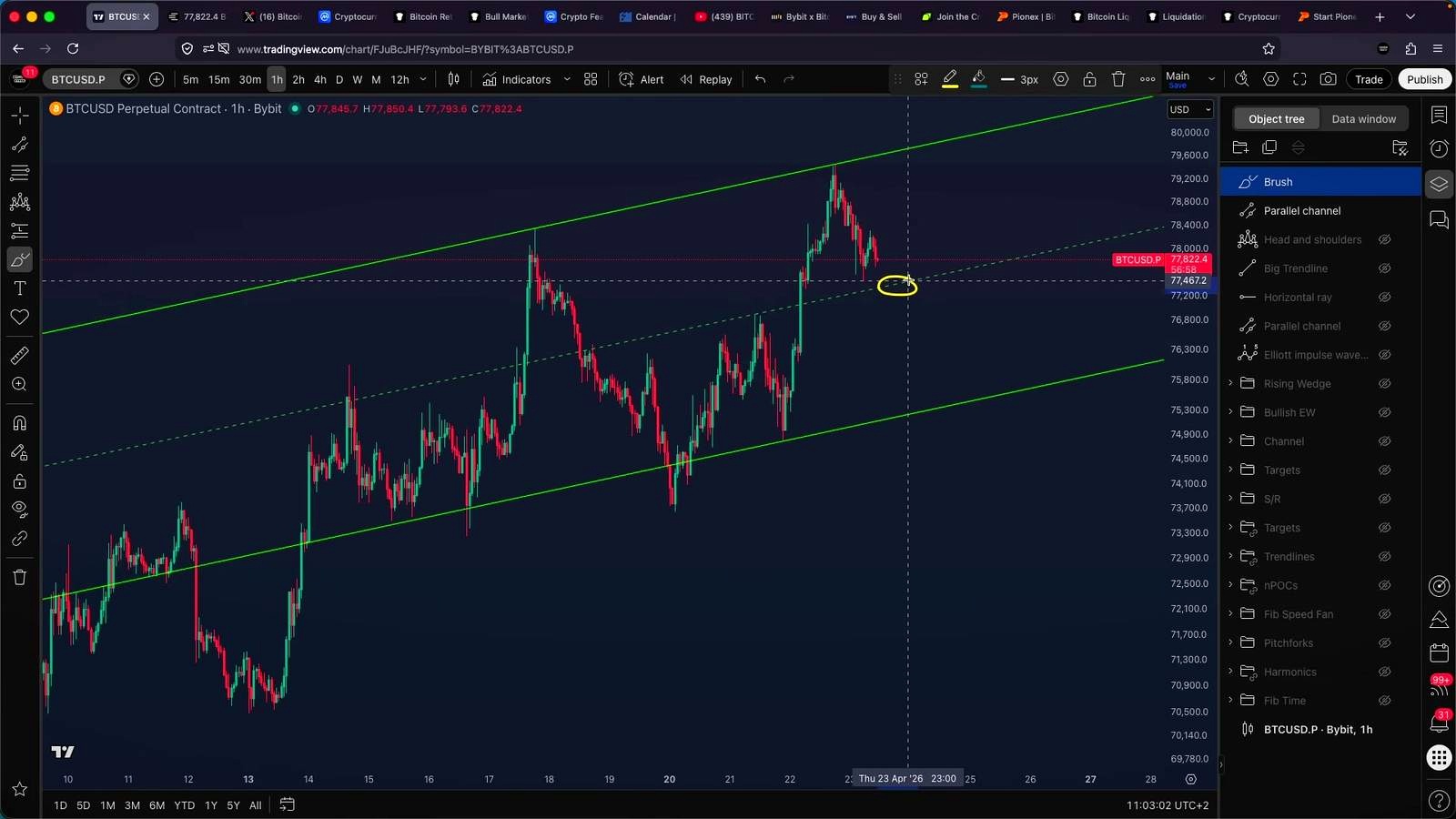Start bar Replay mode
Viewport: 1456px width, 819px height.
(x=706, y=79)
